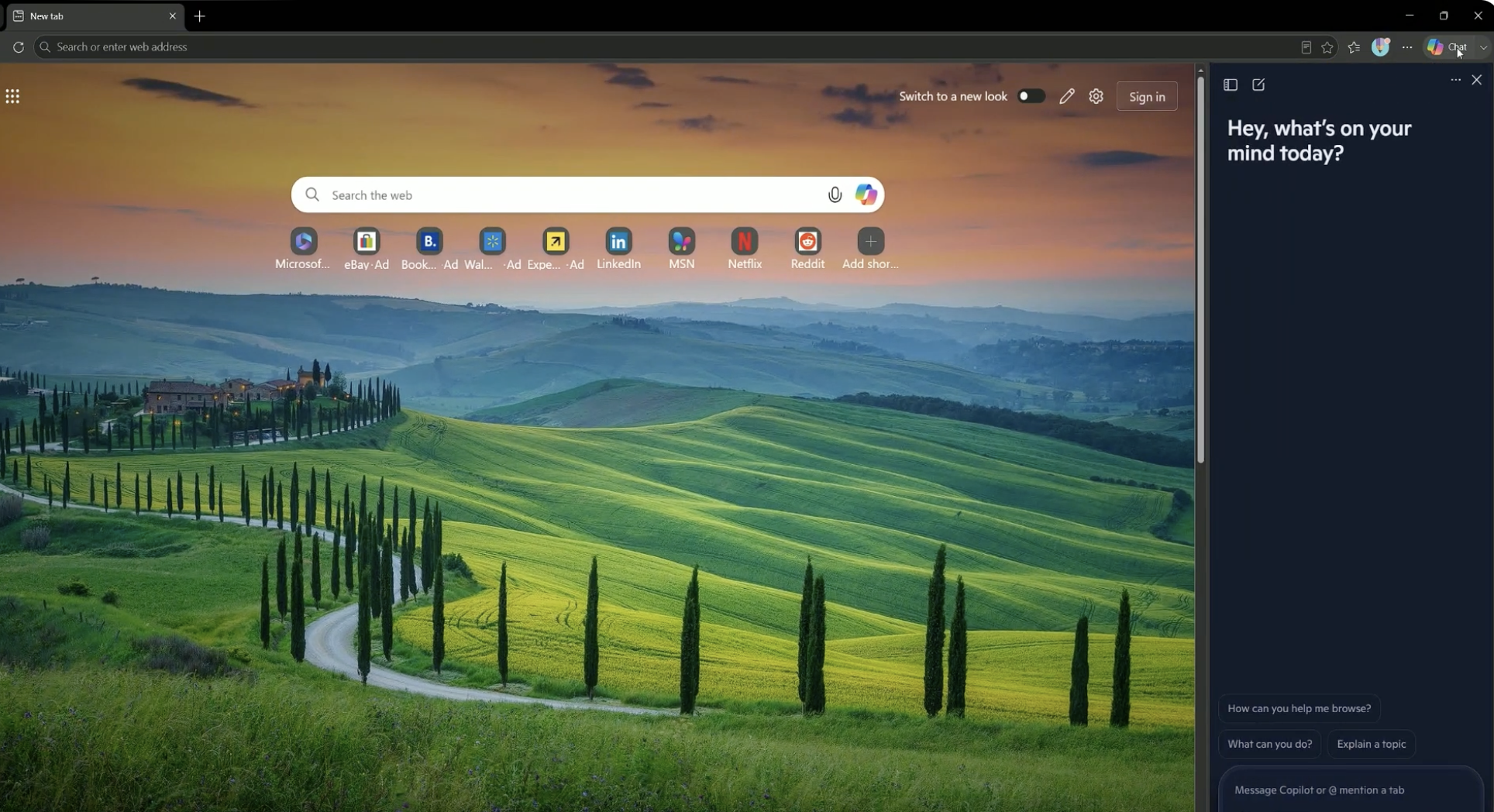Open the Reddit shortcut tile
Image resolution: width=1494 pixels, height=812 pixels.
coord(807,249)
